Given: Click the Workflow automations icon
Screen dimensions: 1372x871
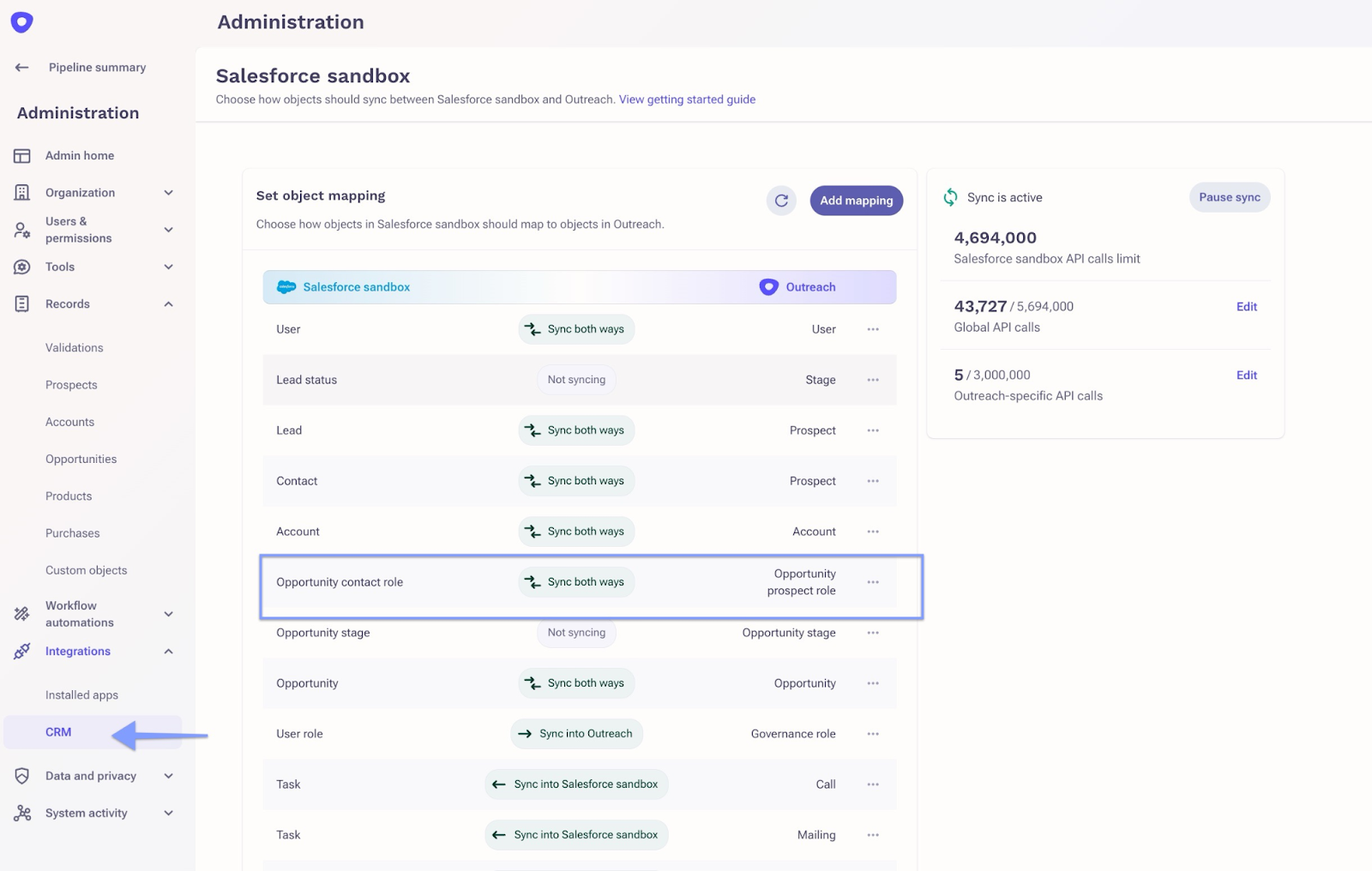Looking at the screenshot, I should [22, 614].
